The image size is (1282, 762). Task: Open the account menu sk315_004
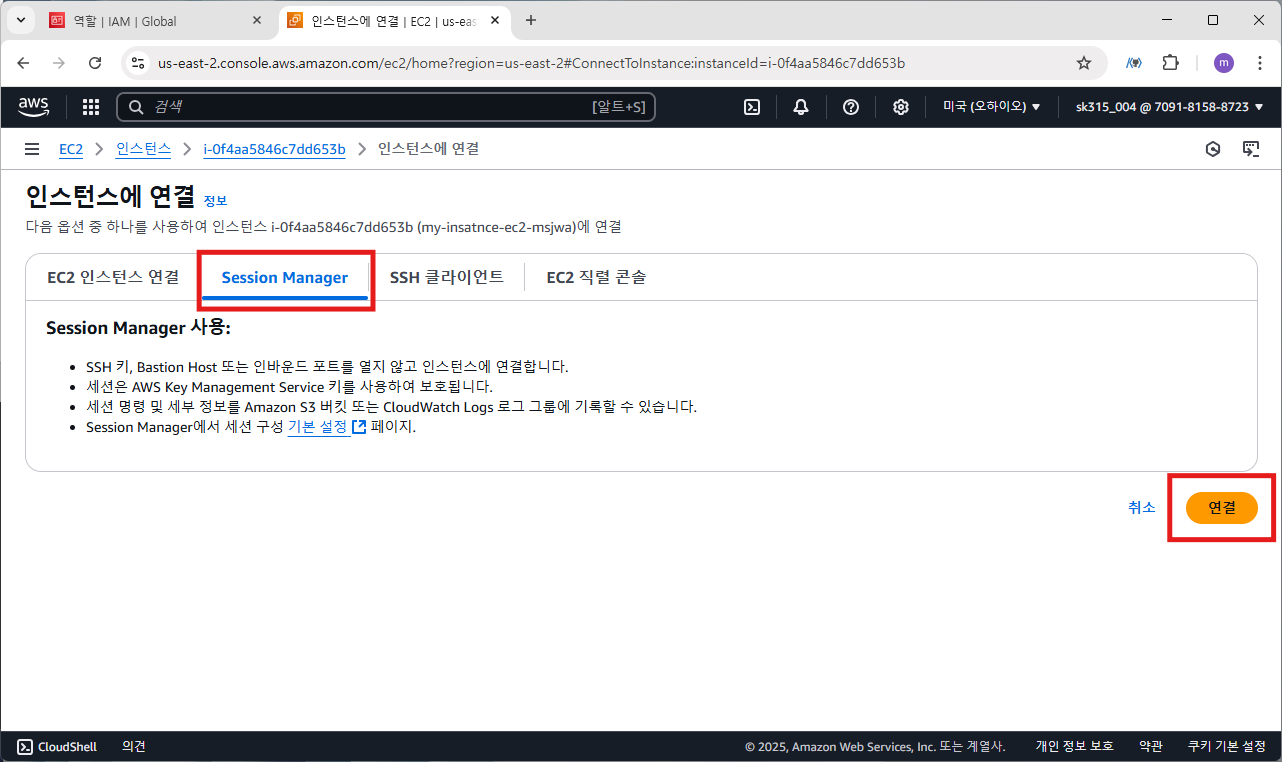(1170, 107)
